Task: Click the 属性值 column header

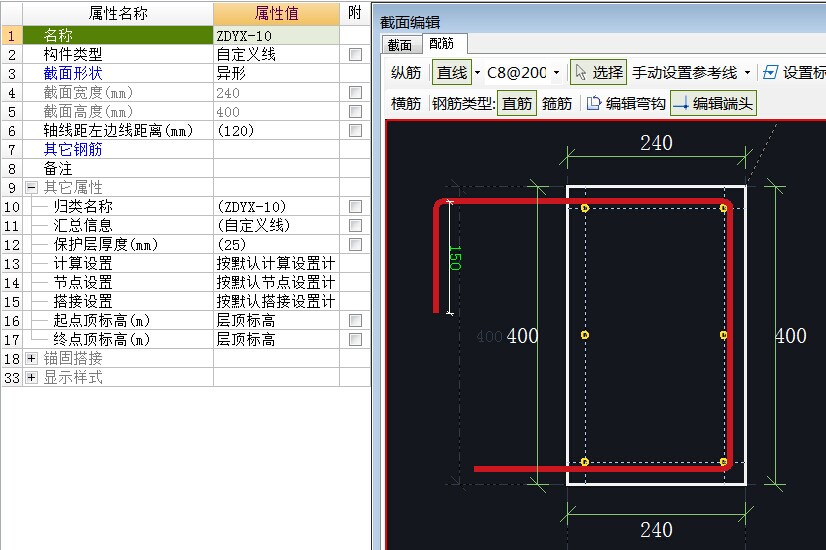Action: [276, 13]
